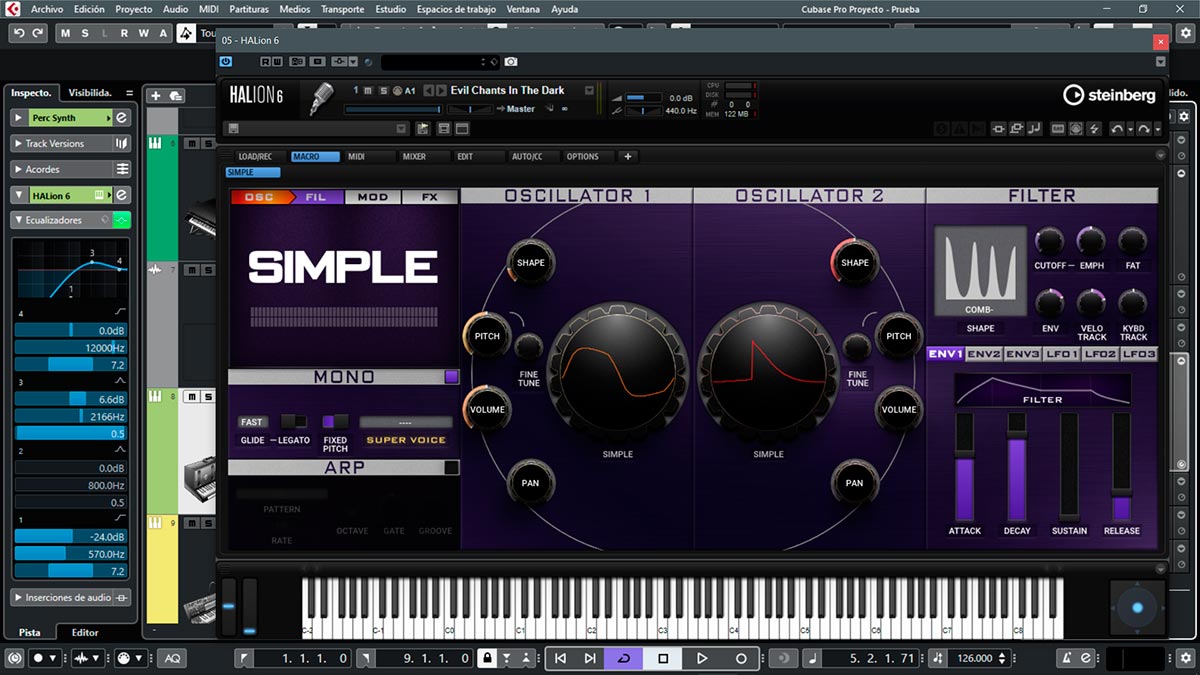The width and height of the screenshot is (1200, 675).
Task: Open the SUPER VOICE selector dropdown
Action: point(406,422)
